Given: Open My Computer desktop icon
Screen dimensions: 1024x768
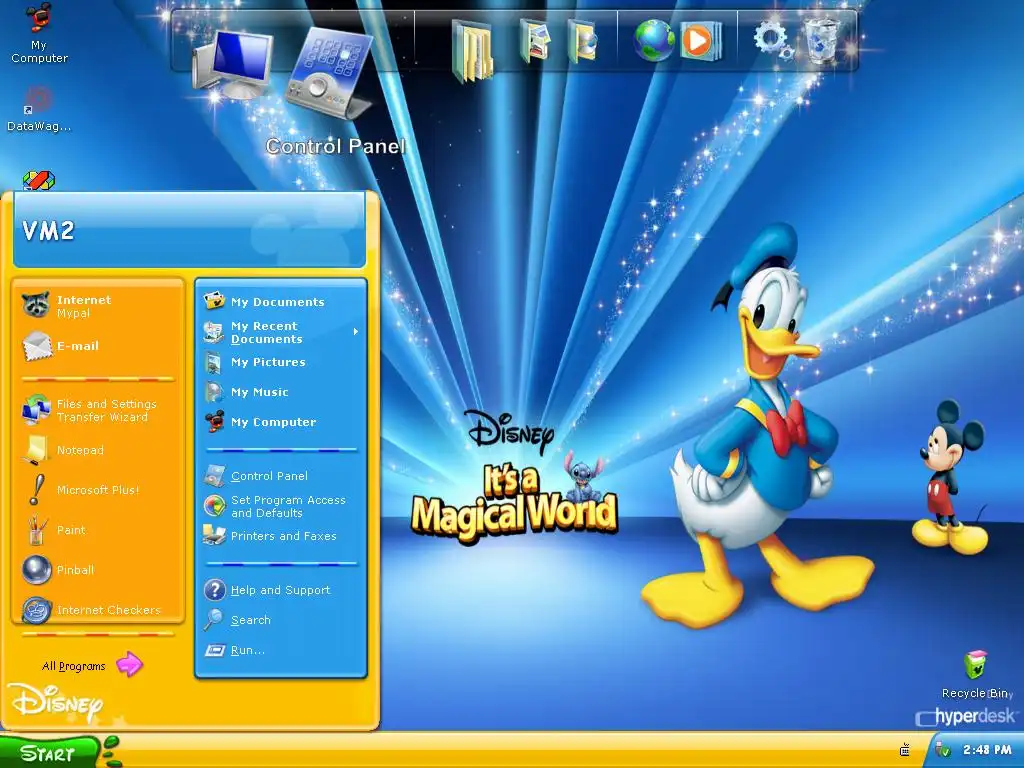Looking at the screenshot, I should (x=39, y=33).
